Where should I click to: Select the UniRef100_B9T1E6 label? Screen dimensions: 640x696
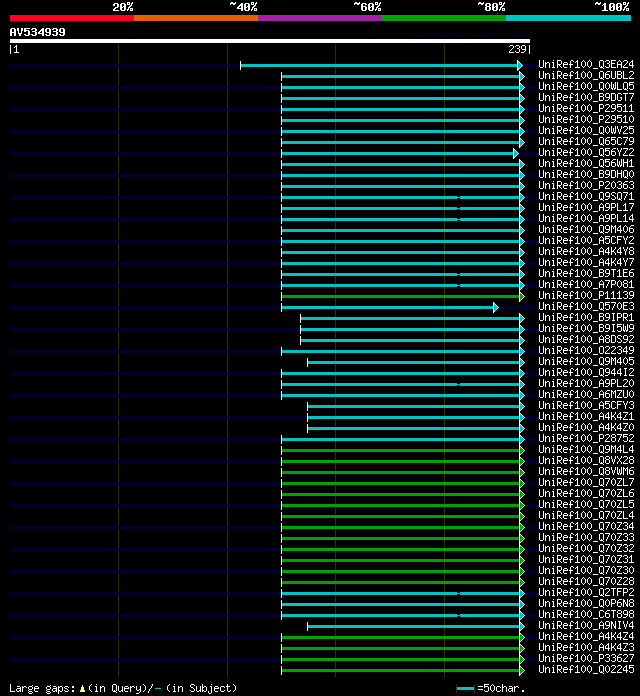click(586, 273)
